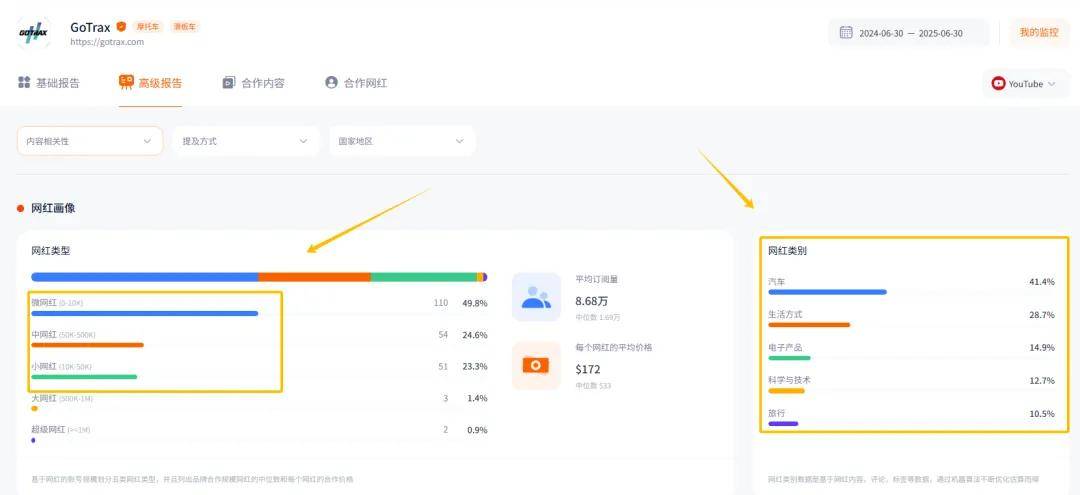The width and height of the screenshot is (1080, 495).
Task: Click the average price money icon
Action: 536,365
